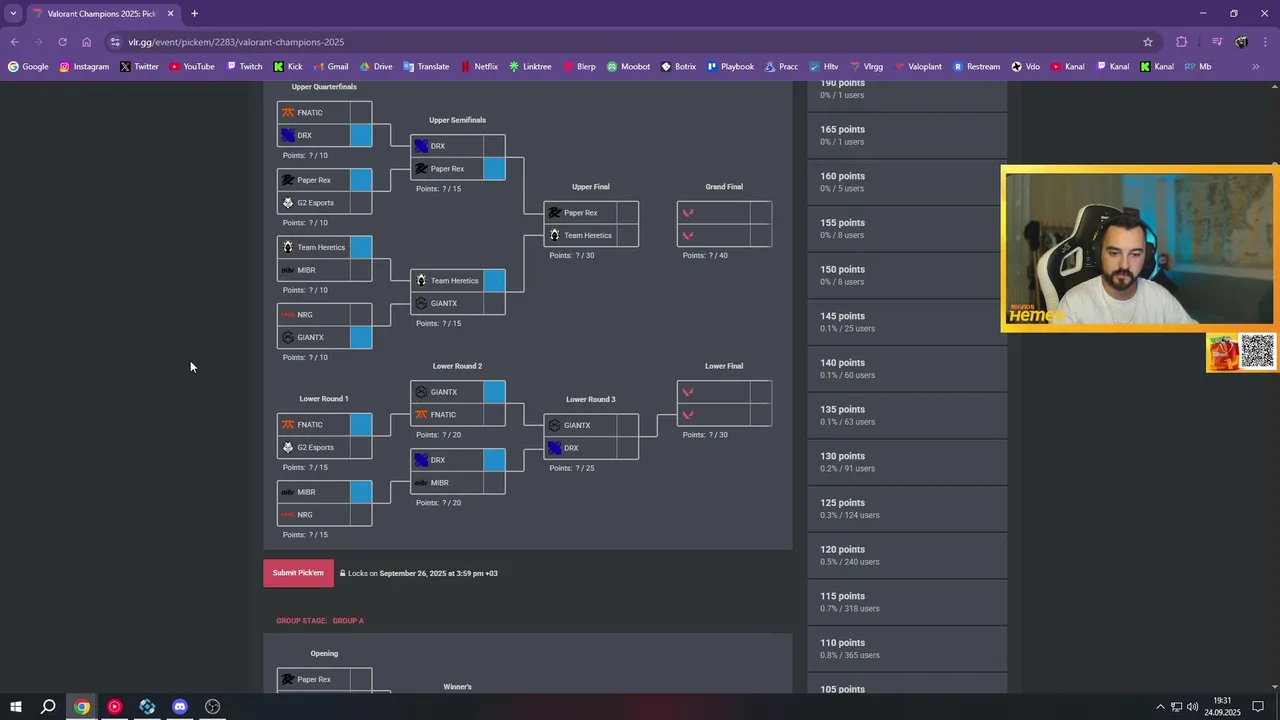This screenshot has height=720, width=1280.
Task: Select Team Heretics' pick box in Upper Final
Action: pyautogui.click(x=627, y=235)
